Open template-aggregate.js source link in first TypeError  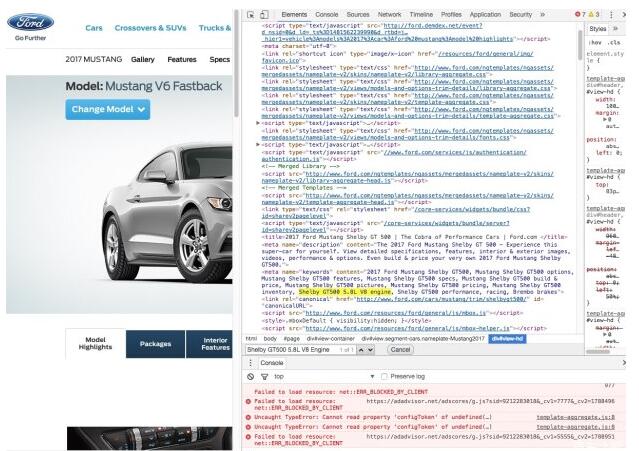[575, 417]
